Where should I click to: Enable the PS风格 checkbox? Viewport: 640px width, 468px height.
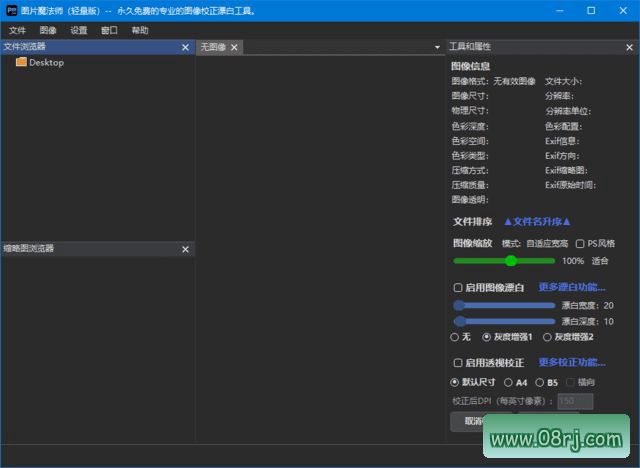click(580, 244)
